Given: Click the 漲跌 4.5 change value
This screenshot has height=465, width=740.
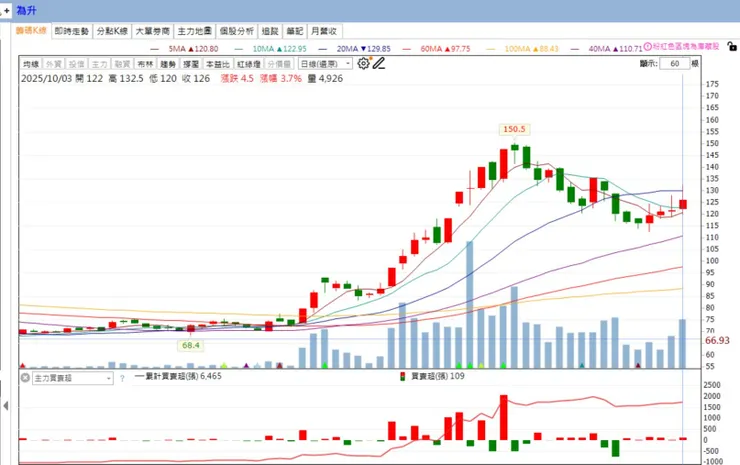Looking at the screenshot, I should click(237, 78).
